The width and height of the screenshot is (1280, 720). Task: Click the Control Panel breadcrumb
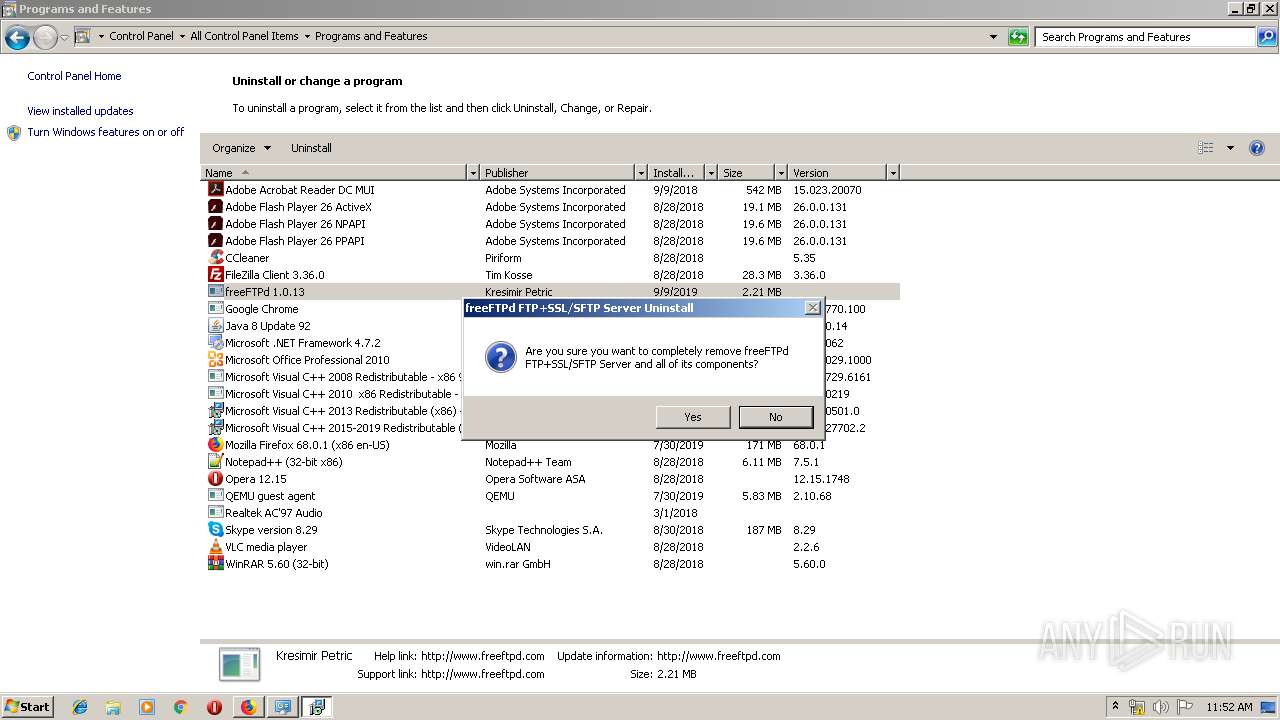tap(141, 36)
